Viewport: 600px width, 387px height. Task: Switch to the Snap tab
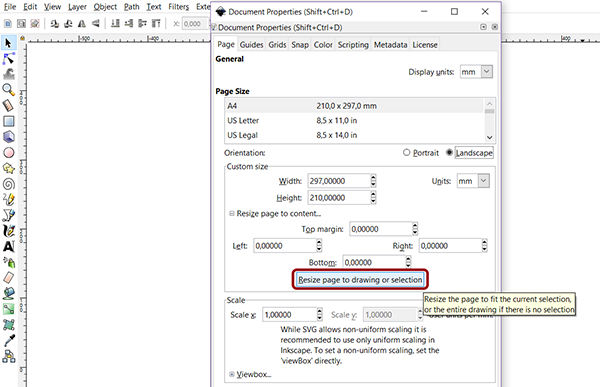(x=300, y=45)
